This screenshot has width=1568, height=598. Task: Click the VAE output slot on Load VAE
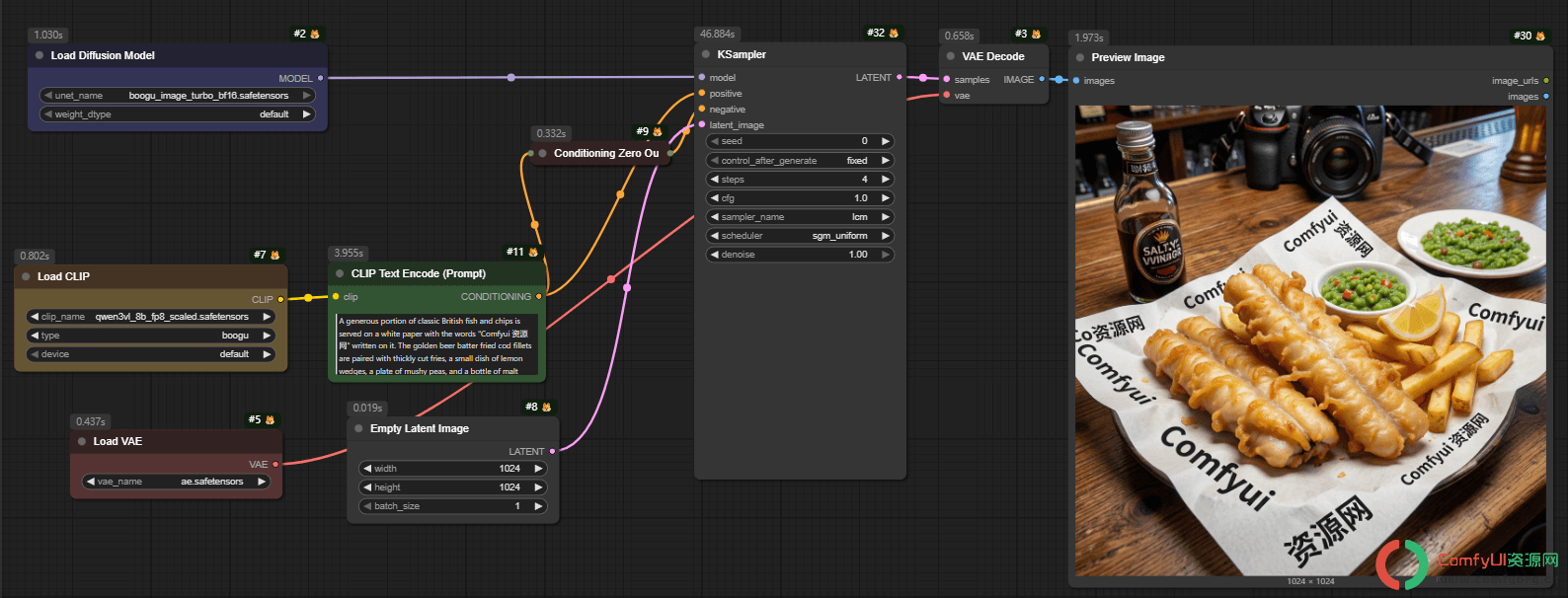(x=275, y=464)
